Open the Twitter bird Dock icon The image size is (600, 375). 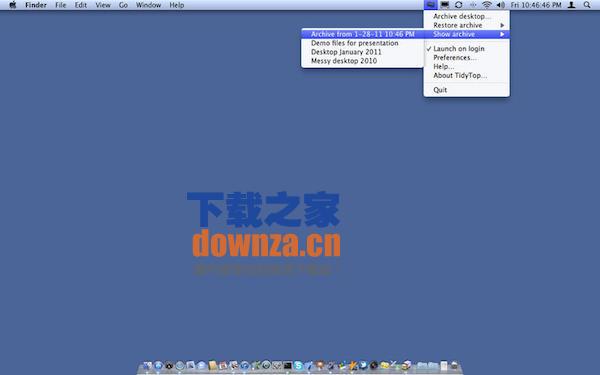point(363,365)
